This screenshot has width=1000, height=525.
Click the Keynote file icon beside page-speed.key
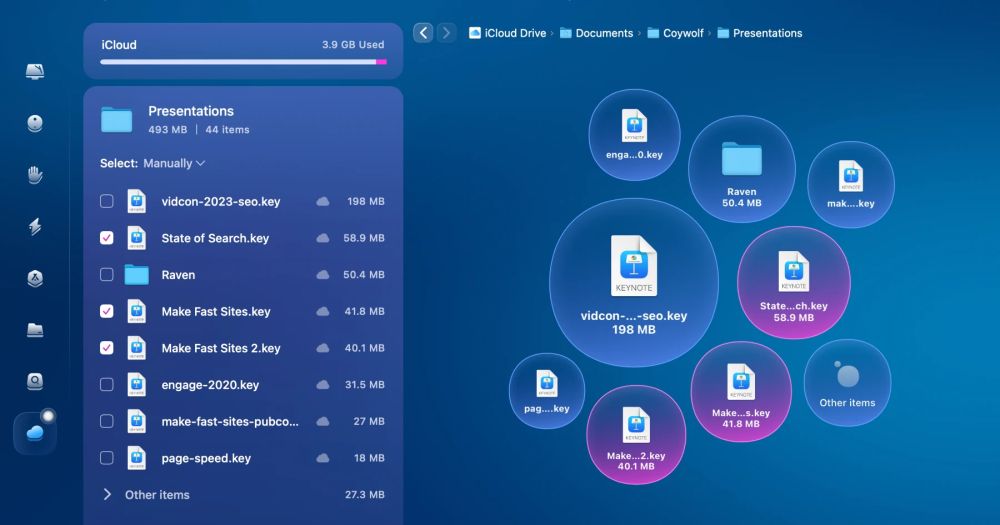tap(136, 458)
